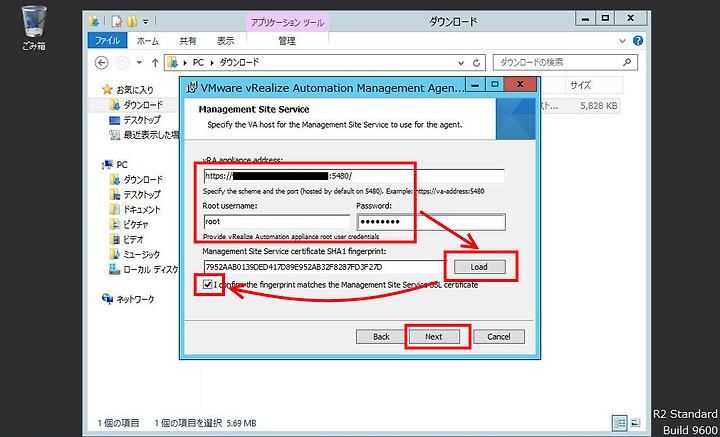This screenshot has height=437, width=720.
Task: Open the quick access toolbar customize dropdown
Action: 146,21
